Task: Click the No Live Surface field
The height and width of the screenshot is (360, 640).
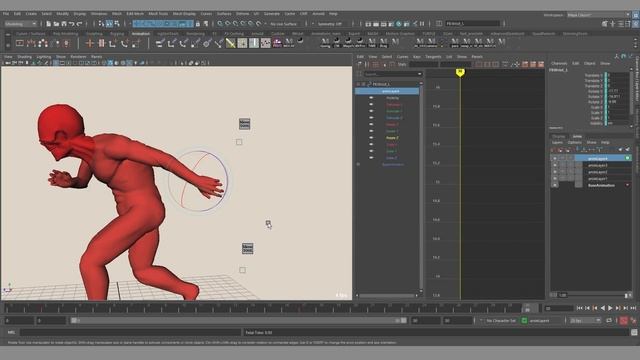Action: [284, 24]
